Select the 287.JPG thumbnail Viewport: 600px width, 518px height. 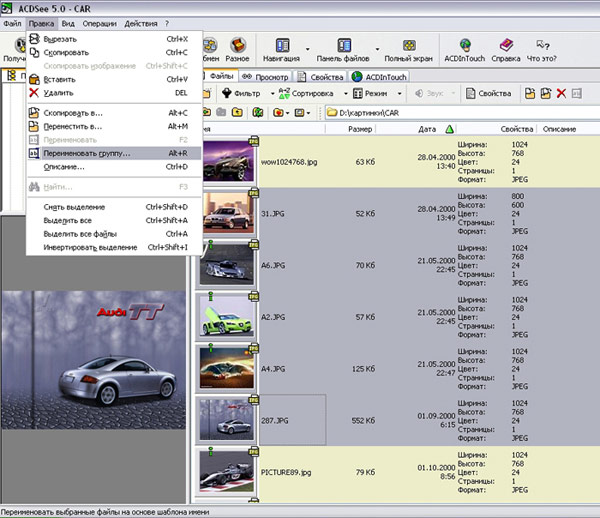[227, 420]
